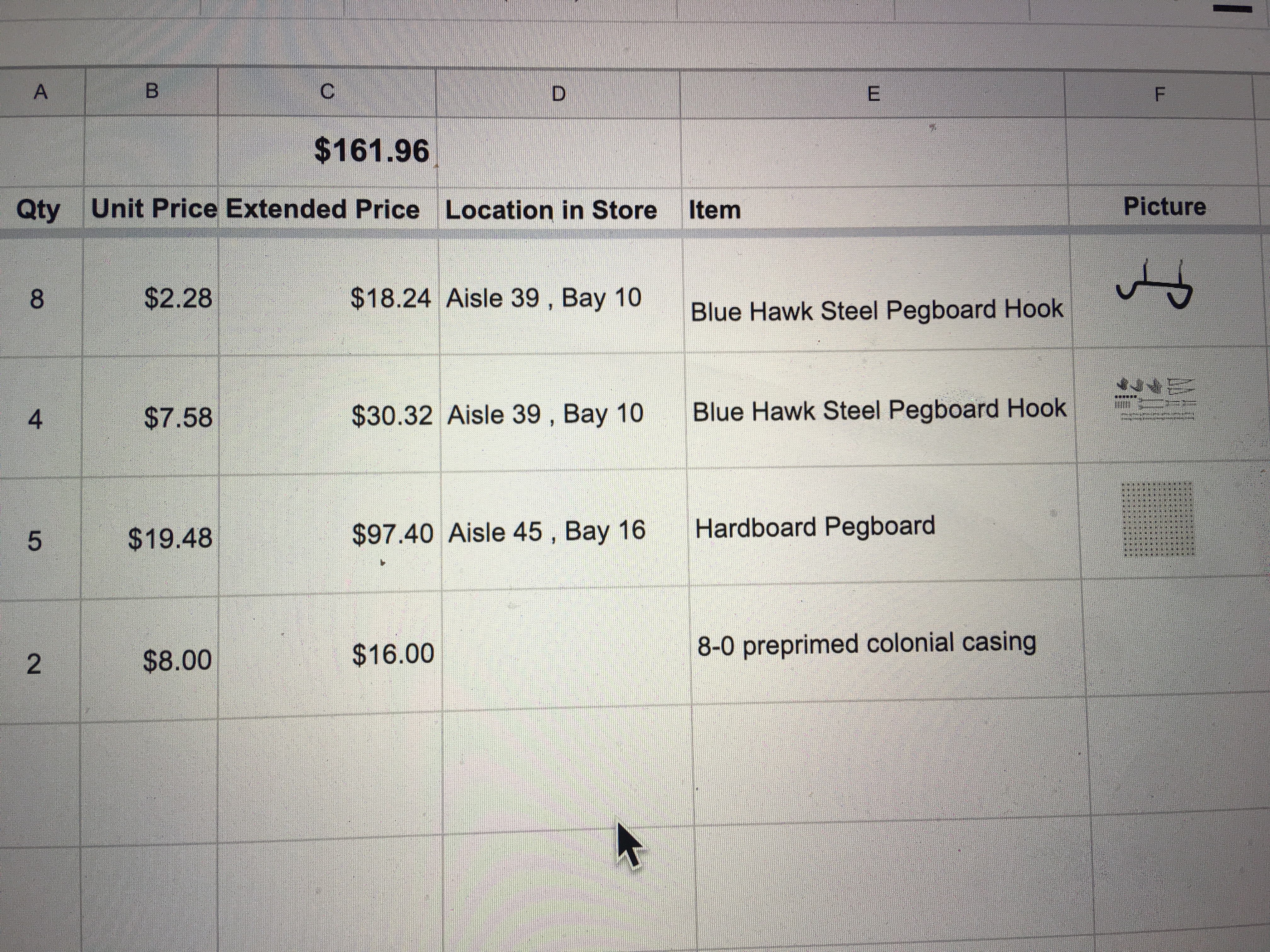Click the $97.40 extended price cell

click(x=392, y=534)
